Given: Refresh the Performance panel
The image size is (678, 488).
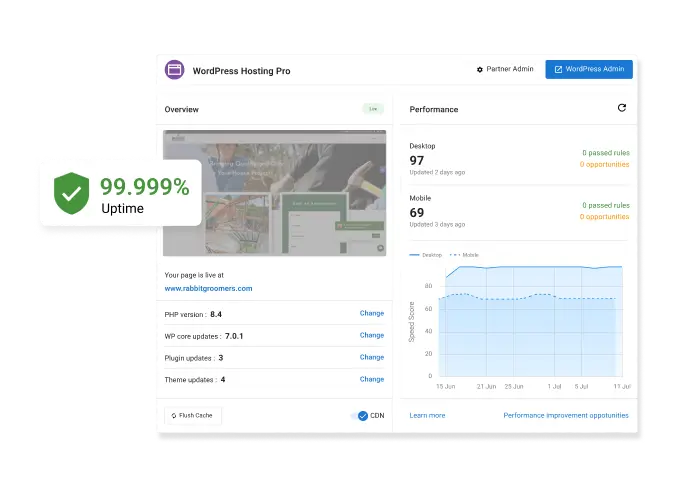Looking at the screenshot, I should [x=622, y=108].
